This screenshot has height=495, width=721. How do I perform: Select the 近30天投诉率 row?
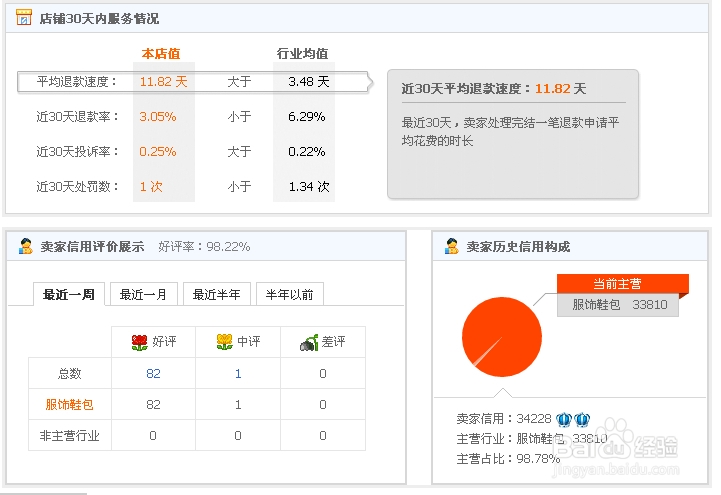coord(185,152)
